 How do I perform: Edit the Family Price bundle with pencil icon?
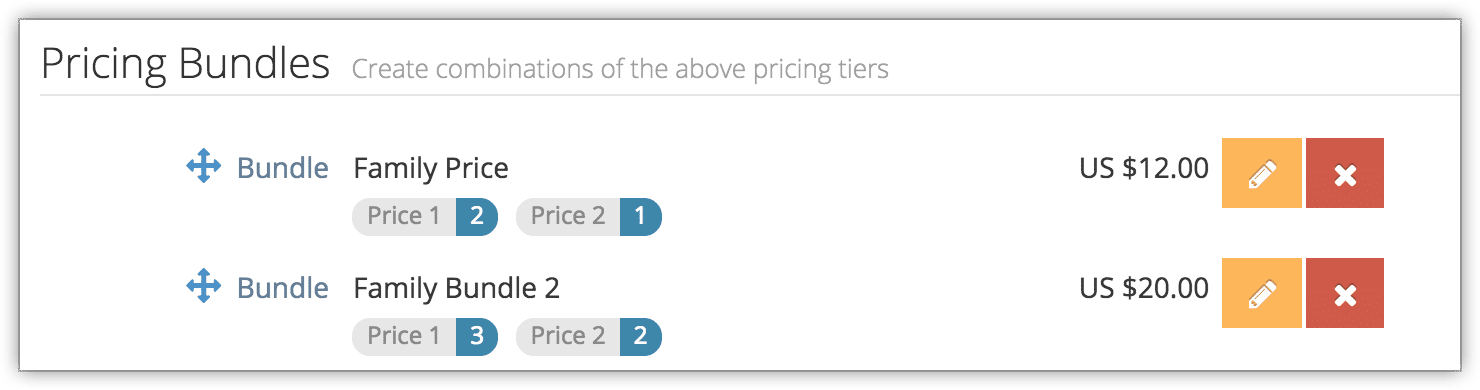point(1262,173)
